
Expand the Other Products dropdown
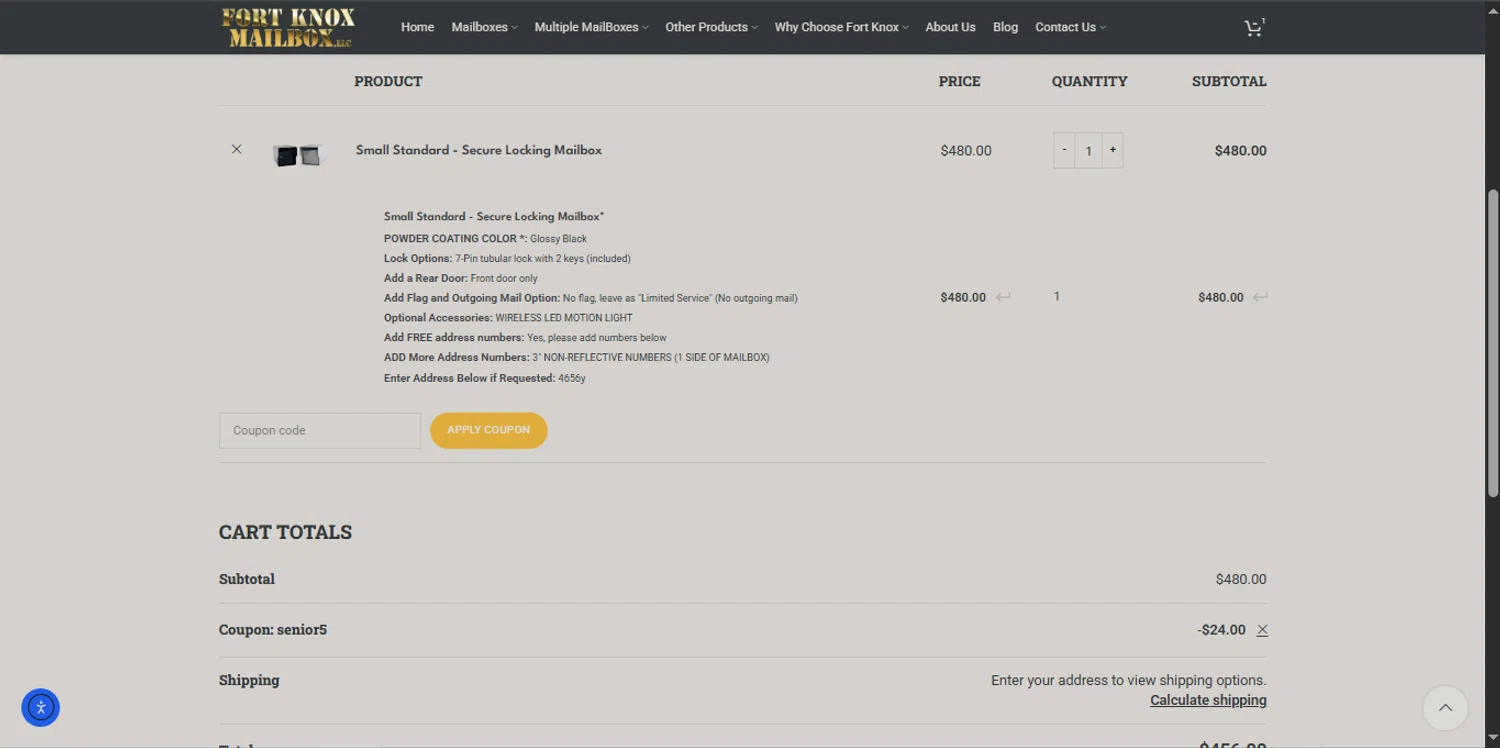[x=711, y=27]
